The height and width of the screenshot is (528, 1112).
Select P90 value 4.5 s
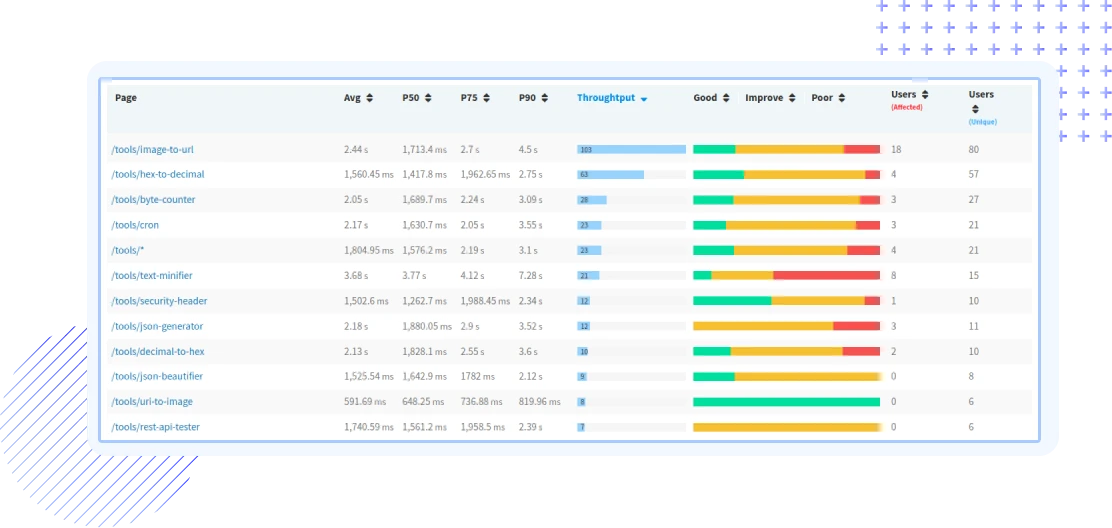click(x=528, y=150)
